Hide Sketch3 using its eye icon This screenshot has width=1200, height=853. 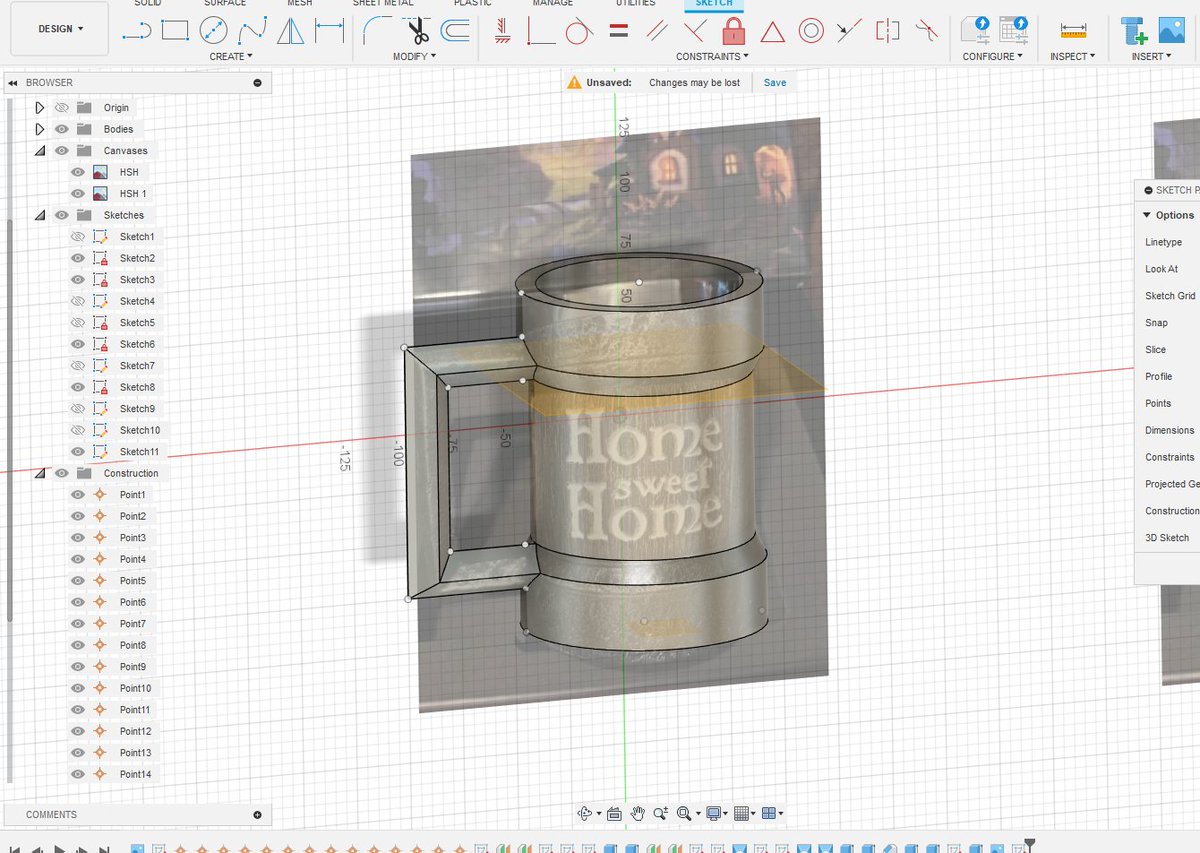(78, 280)
